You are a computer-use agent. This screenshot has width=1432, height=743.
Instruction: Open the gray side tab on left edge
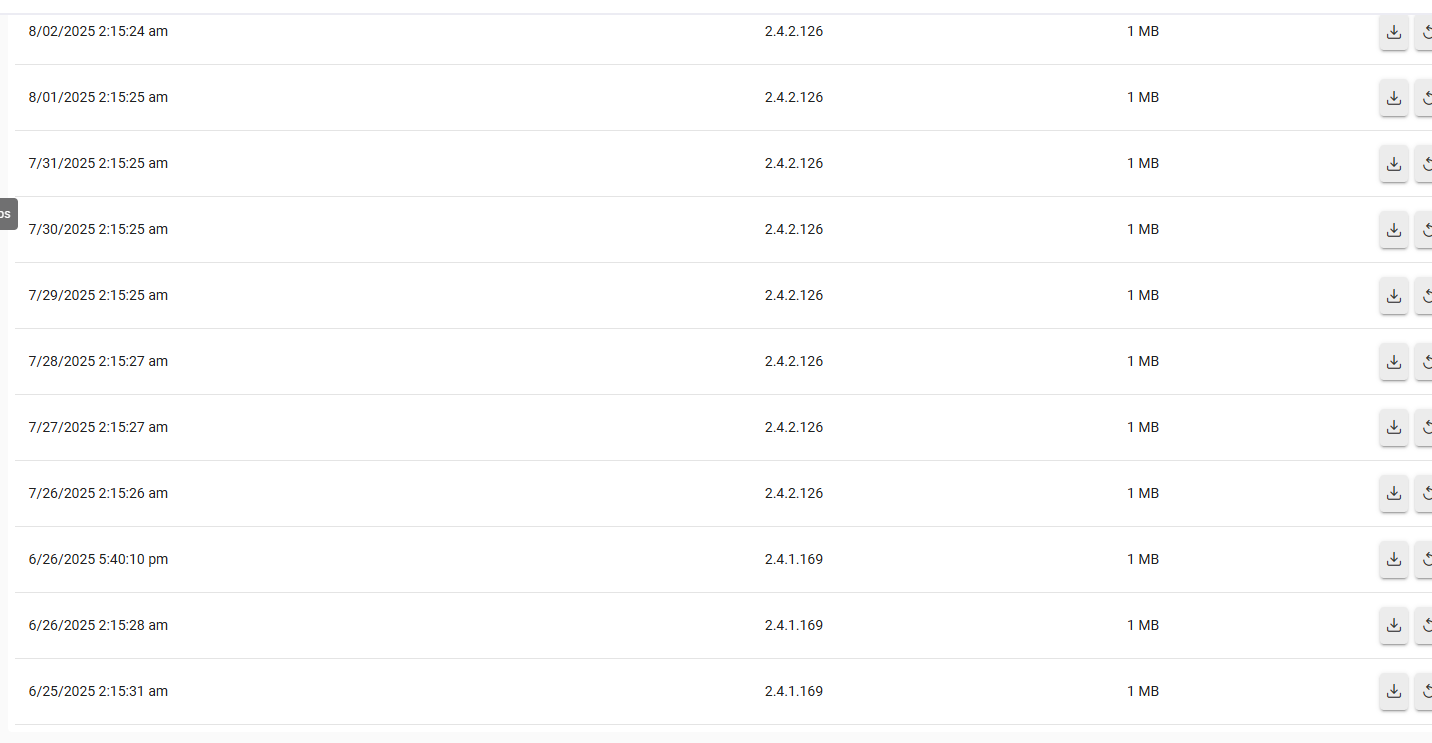click(8, 214)
